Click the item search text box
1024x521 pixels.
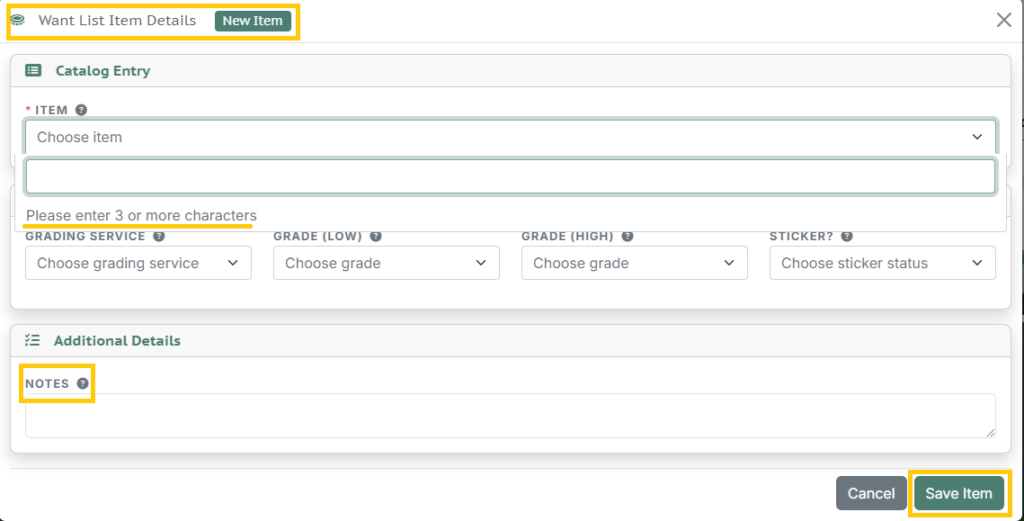pos(510,176)
